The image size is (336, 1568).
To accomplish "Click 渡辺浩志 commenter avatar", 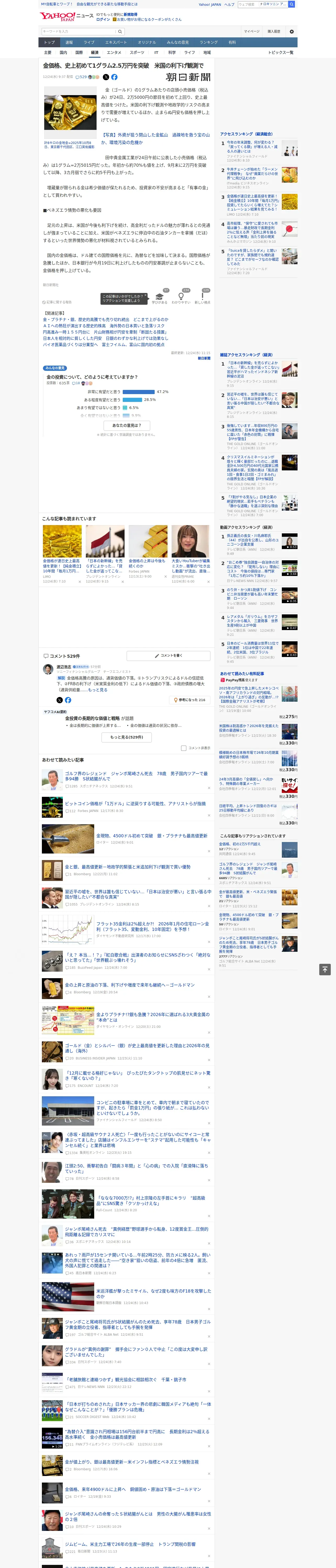I will [48, 669].
